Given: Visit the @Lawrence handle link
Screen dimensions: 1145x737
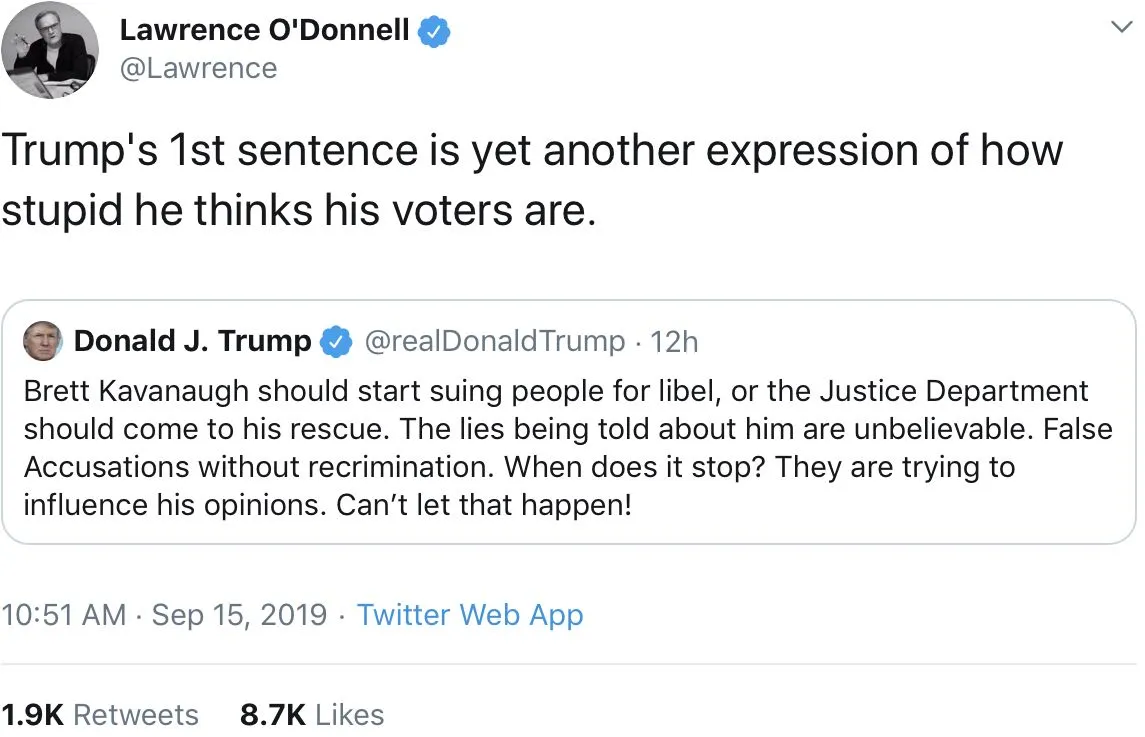Looking at the screenshot, I should [x=198, y=69].
